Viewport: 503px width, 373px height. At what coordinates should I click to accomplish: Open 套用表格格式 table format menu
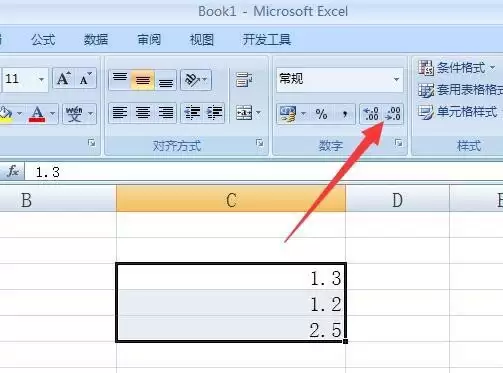click(x=460, y=90)
